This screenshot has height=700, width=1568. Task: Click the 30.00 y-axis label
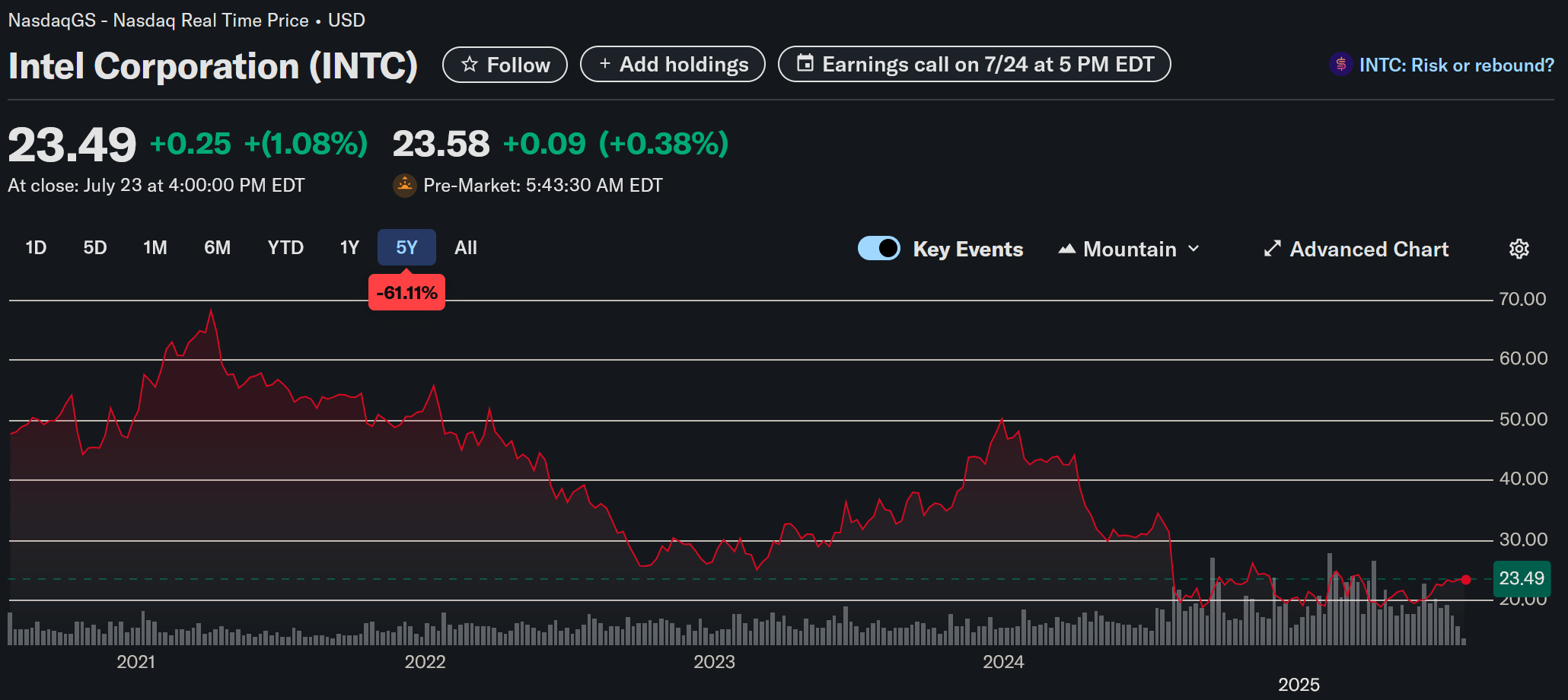1523,539
